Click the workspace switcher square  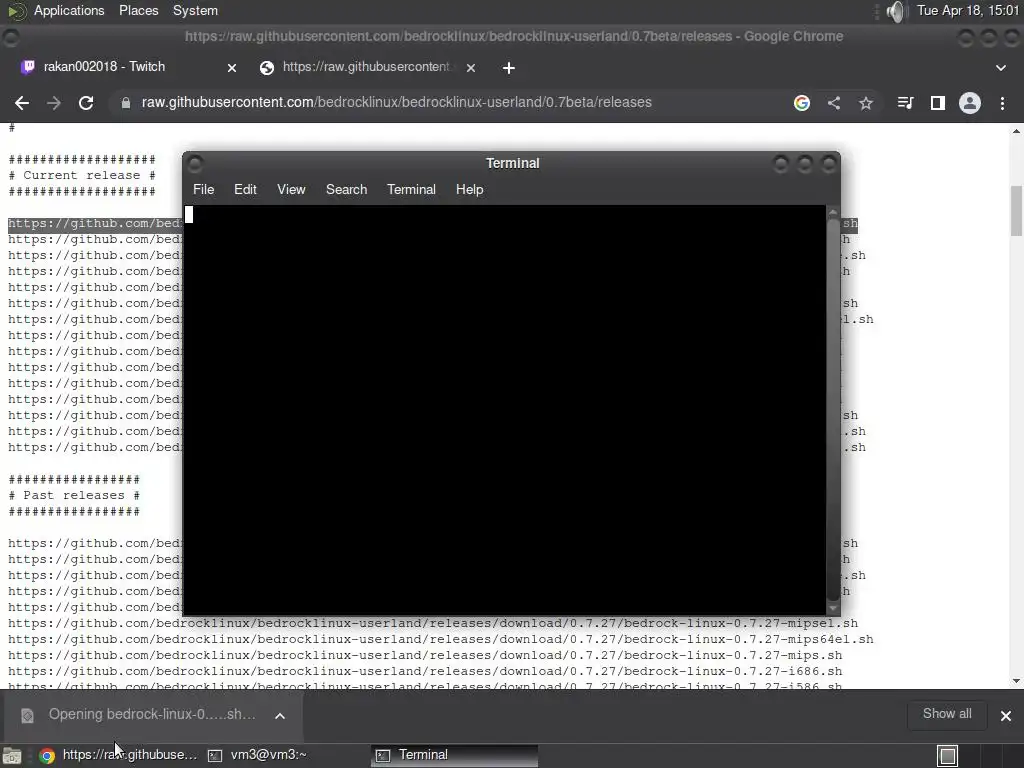[x=948, y=756]
